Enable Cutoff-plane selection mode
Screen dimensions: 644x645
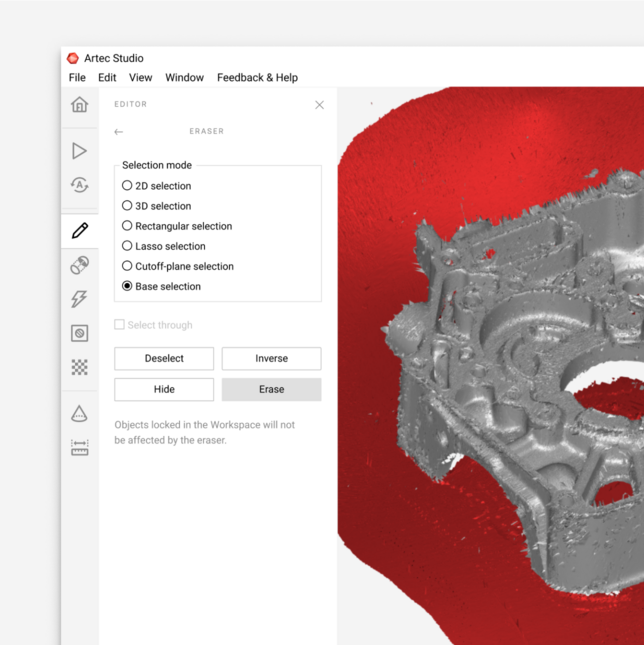click(127, 266)
